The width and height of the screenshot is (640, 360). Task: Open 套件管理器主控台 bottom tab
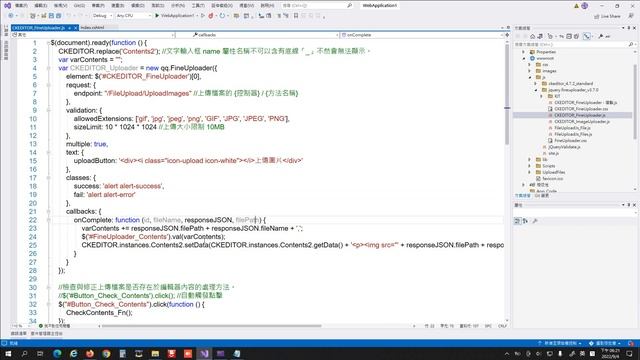47,333
